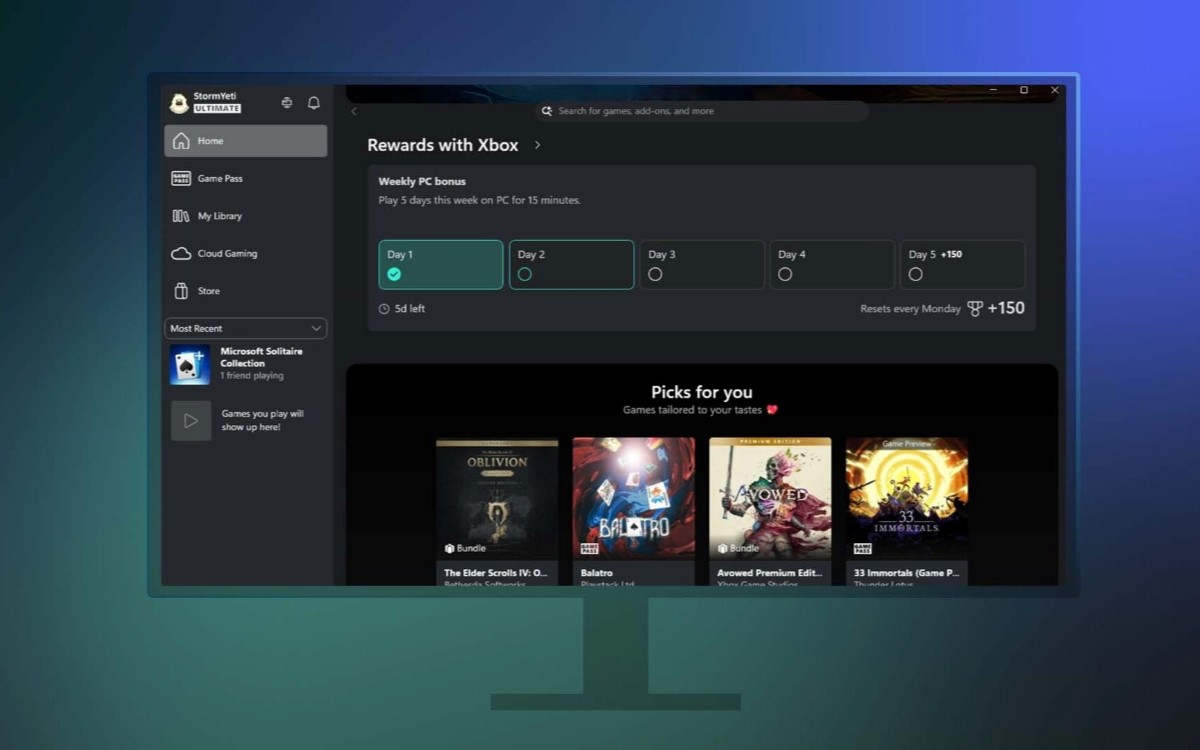Click the ULTIMATE badge under StormYeti
Screen dimensions: 1200x750
coord(217,108)
